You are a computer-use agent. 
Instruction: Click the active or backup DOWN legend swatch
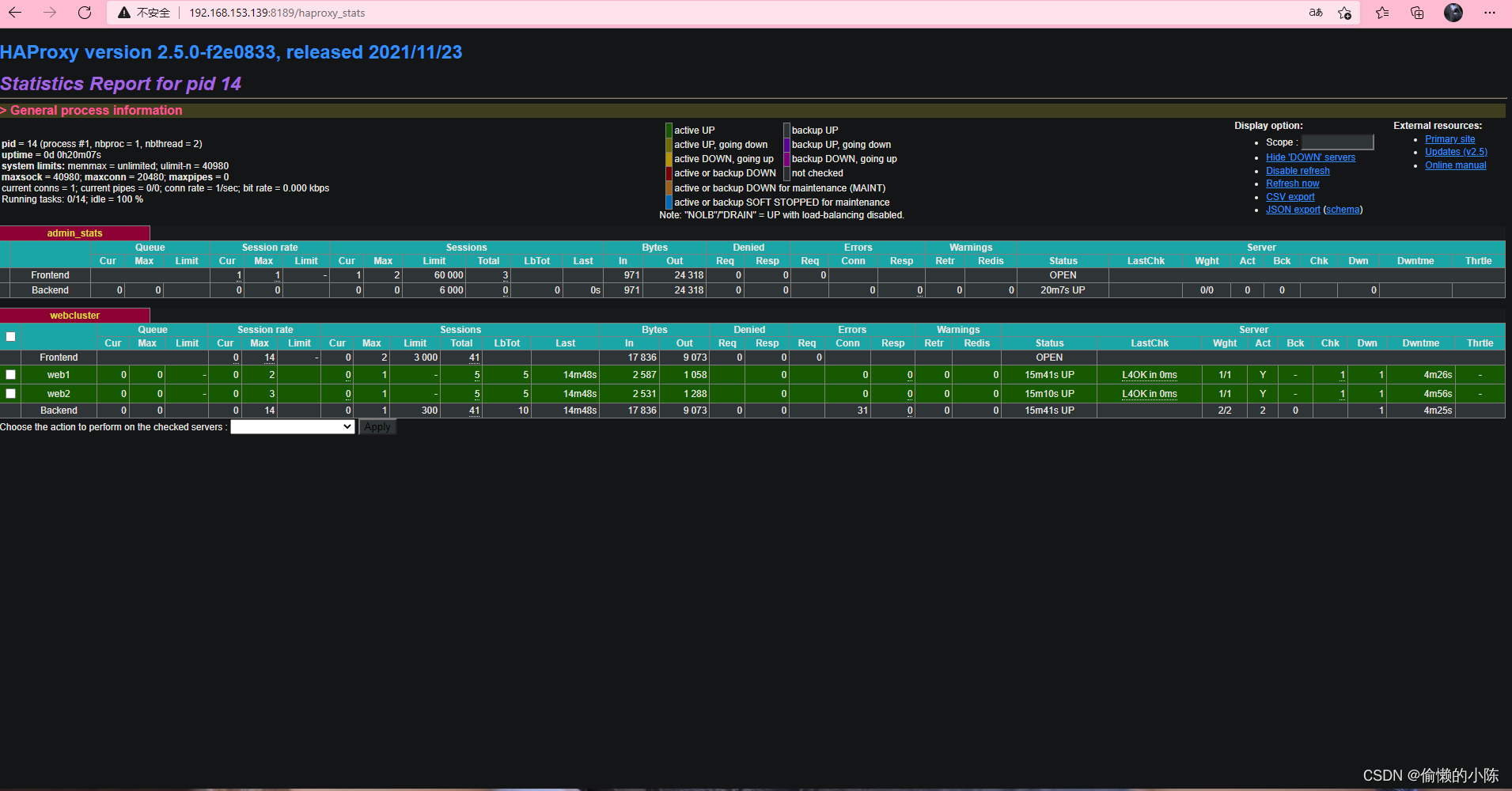point(669,173)
